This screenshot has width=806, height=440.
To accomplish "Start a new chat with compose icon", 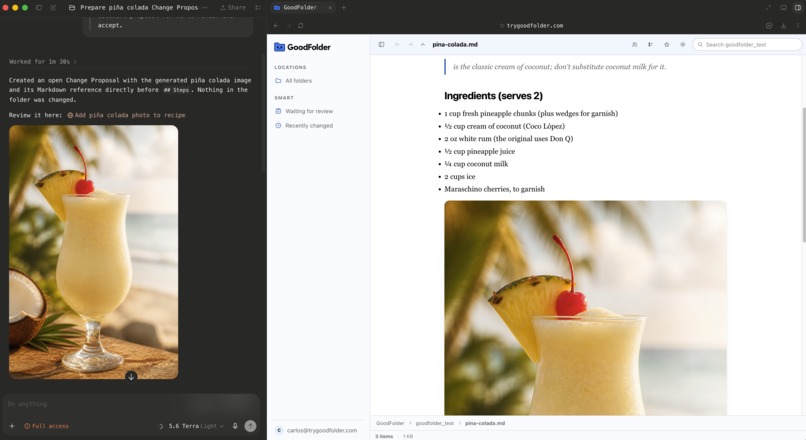I will tap(53, 8).
